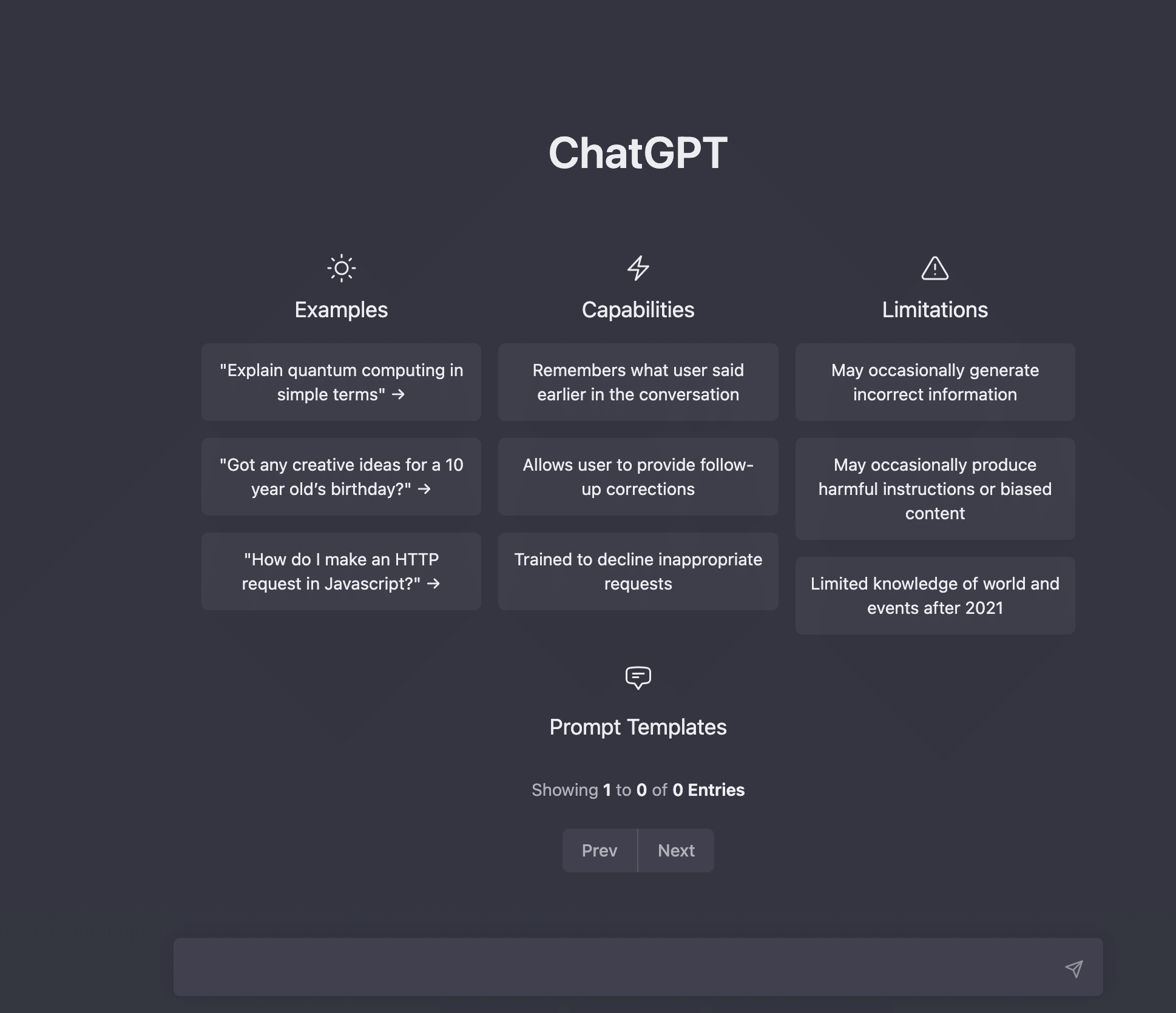
Task: Click the sun icon above Examples
Action: pyautogui.click(x=341, y=268)
